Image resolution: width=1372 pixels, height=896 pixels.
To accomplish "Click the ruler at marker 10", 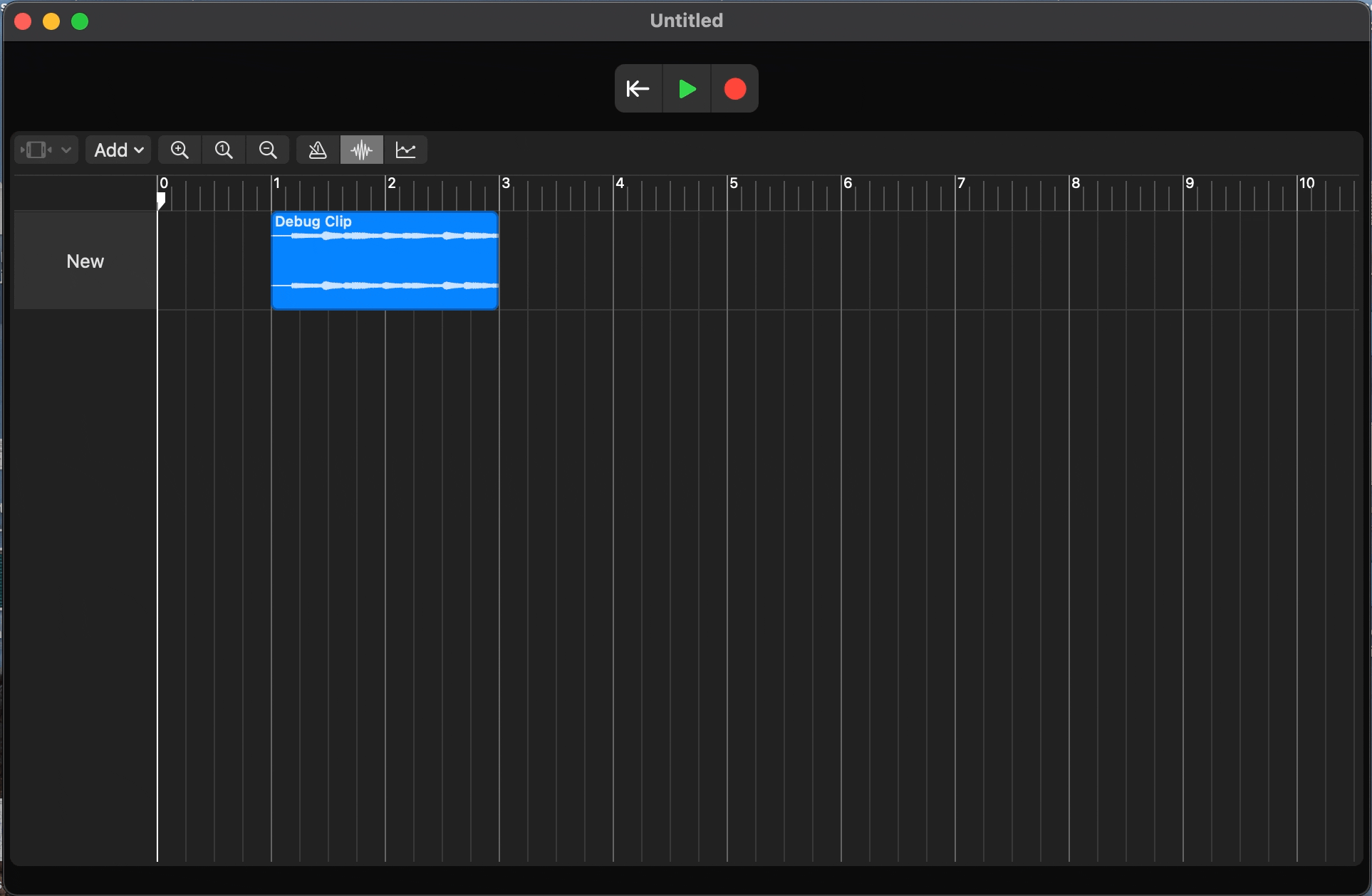I will [x=1298, y=192].
